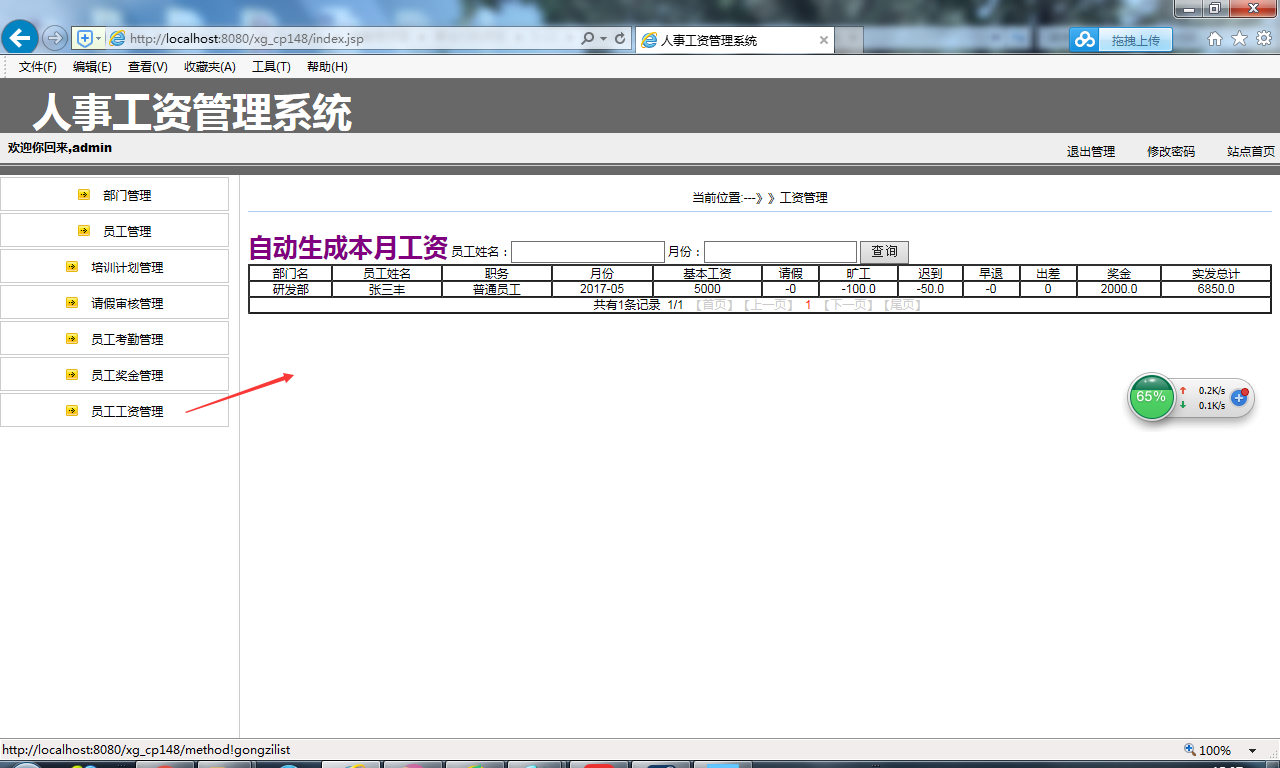Image resolution: width=1280 pixels, height=768 pixels.
Task: Click the 研发部 table cell
Action: (x=290, y=289)
